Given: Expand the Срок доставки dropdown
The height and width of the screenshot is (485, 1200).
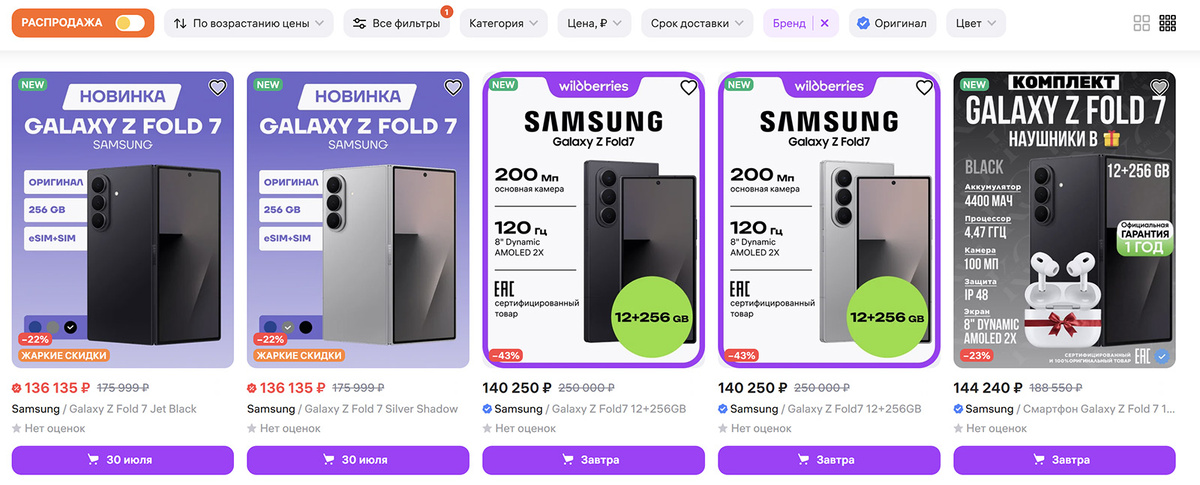Looking at the screenshot, I should (x=697, y=23).
